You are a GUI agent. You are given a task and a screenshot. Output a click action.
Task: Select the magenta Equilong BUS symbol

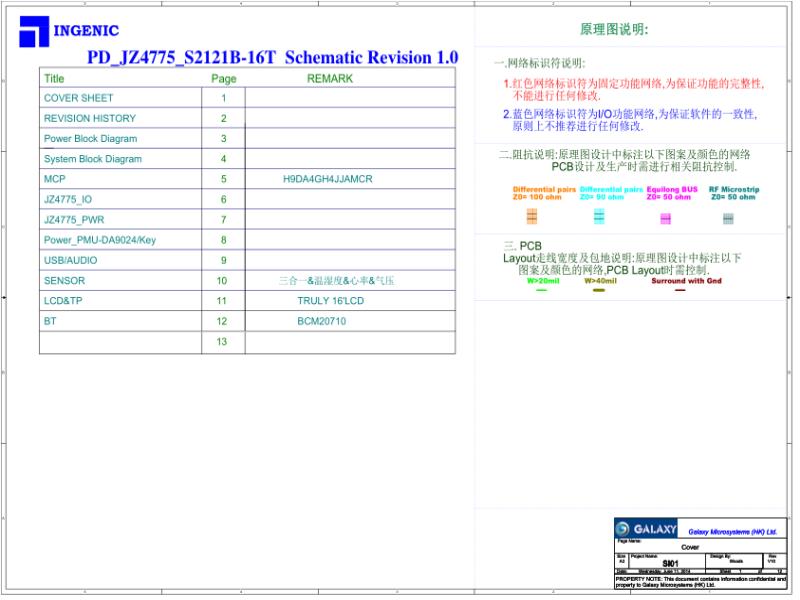(665, 219)
